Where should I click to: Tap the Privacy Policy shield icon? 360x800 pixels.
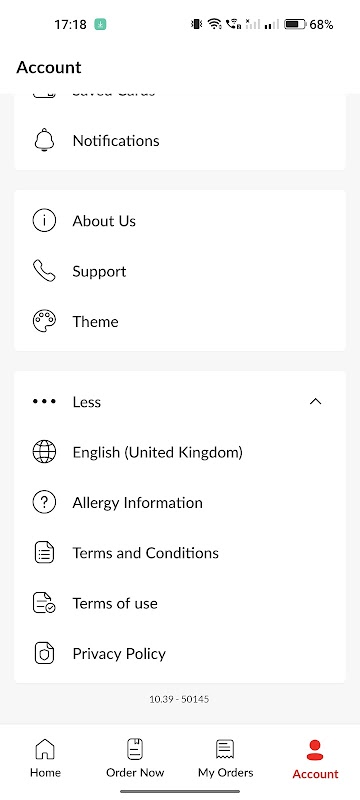coord(44,654)
